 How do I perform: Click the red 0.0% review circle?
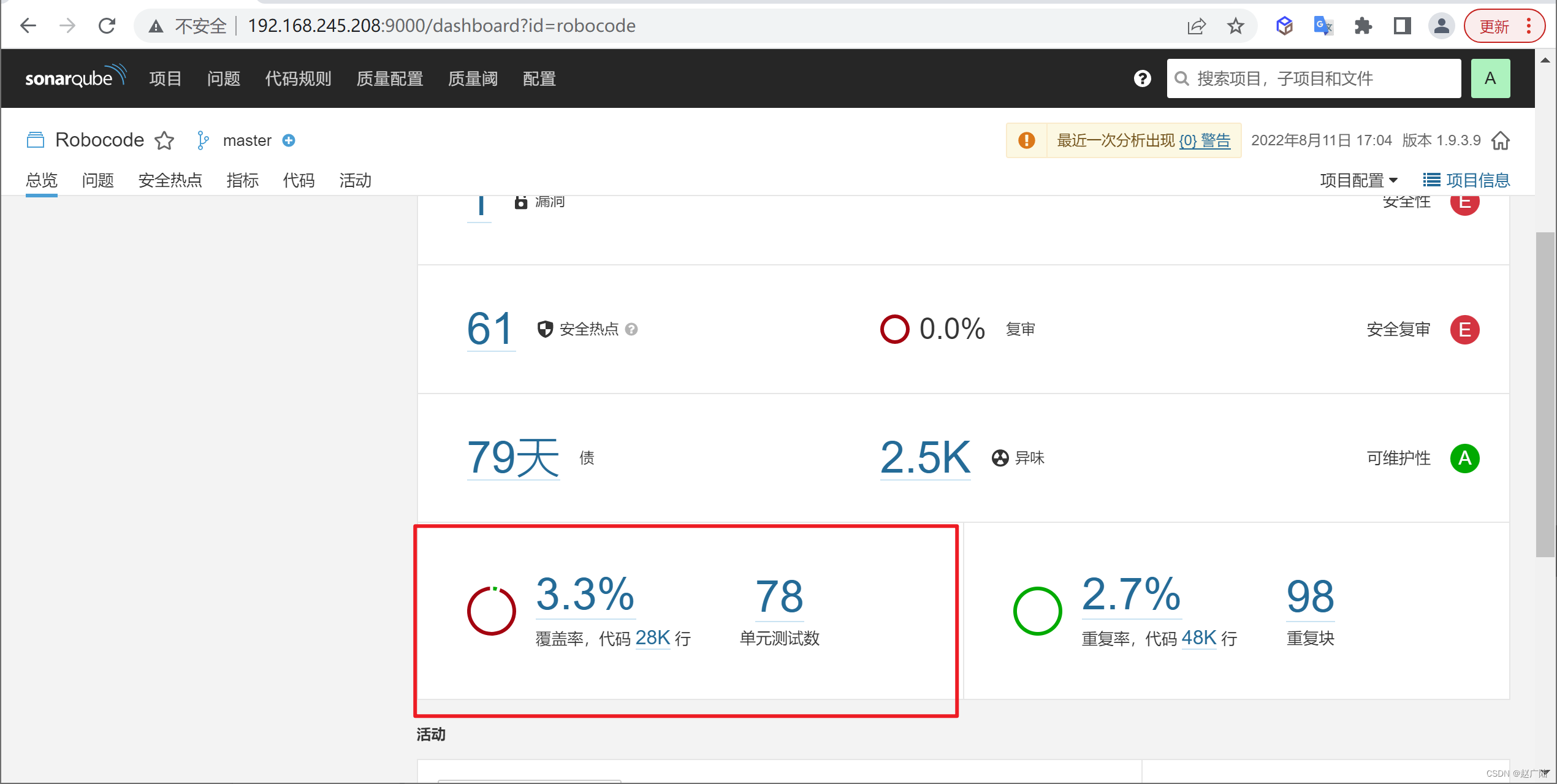pyautogui.click(x=894, y=329)
